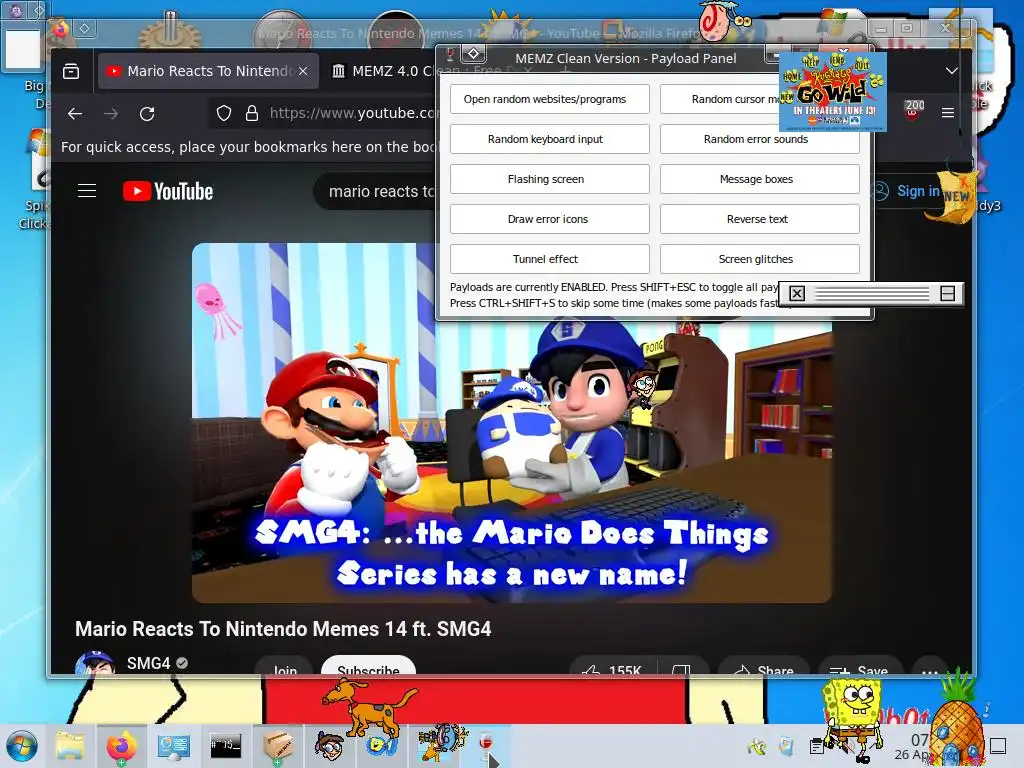
Task: Open the YouTube guide hamburger menu
Action: click(87, 191)
